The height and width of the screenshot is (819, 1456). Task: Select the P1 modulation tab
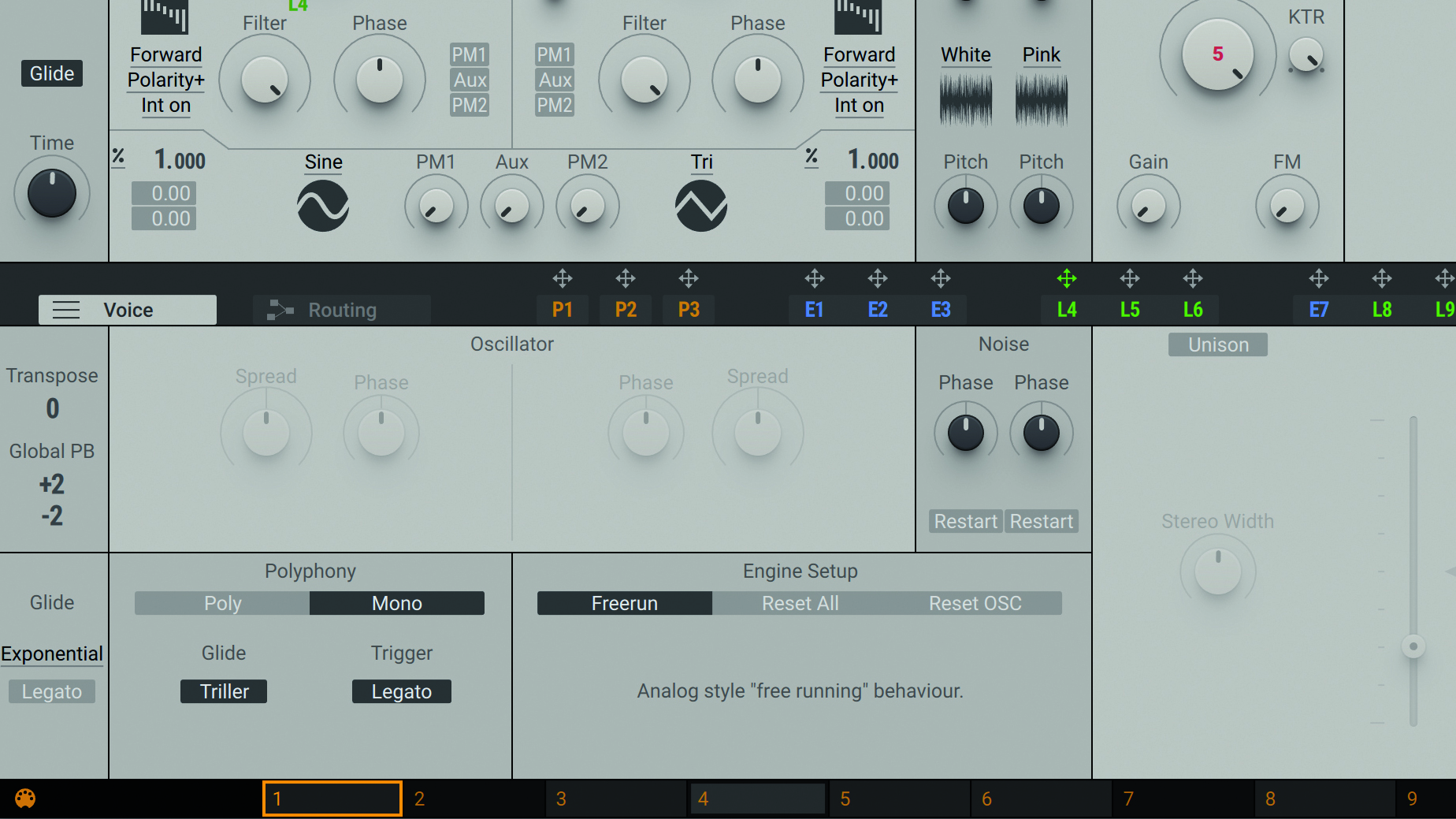point(563,310)
